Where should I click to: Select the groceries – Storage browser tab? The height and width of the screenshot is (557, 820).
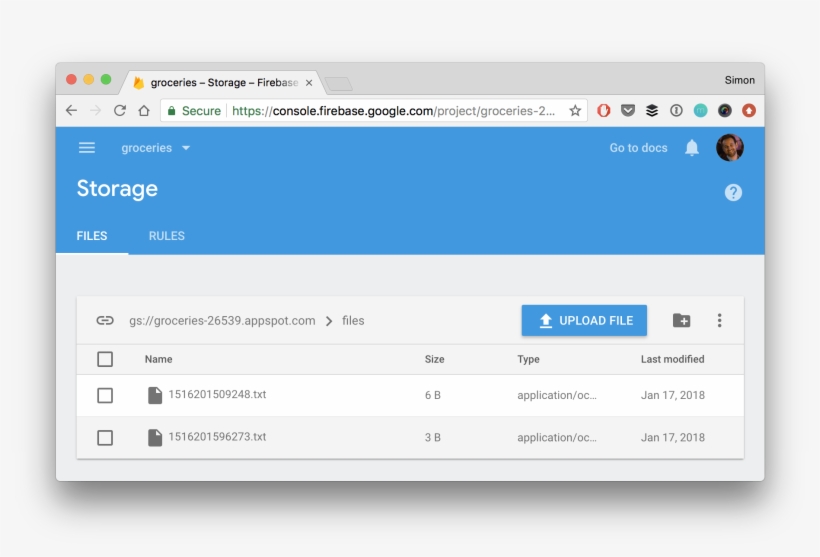tap(224, 83)
